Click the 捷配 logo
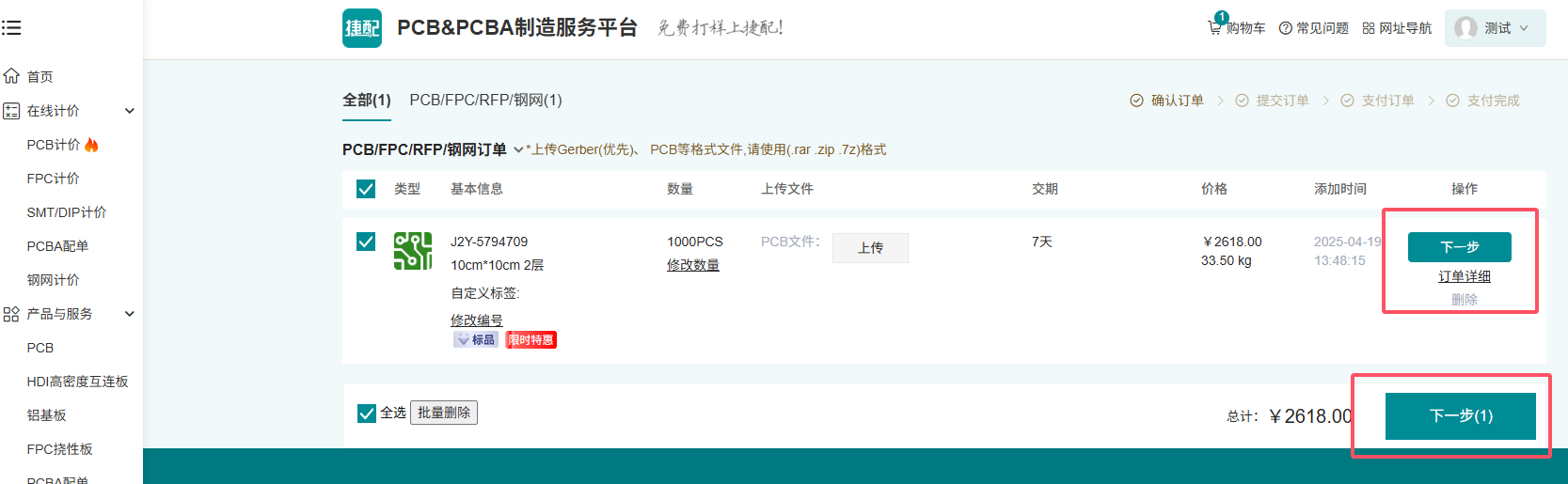Viewport: 1568px width, 484px height. [362, 28]
